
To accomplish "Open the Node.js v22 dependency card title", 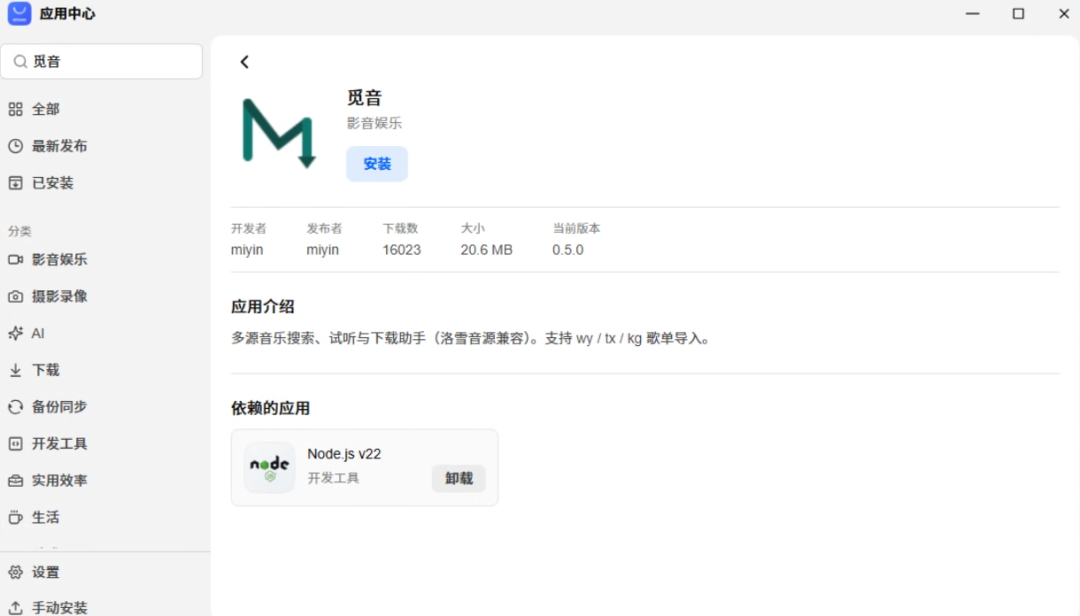I will (344, 454).
